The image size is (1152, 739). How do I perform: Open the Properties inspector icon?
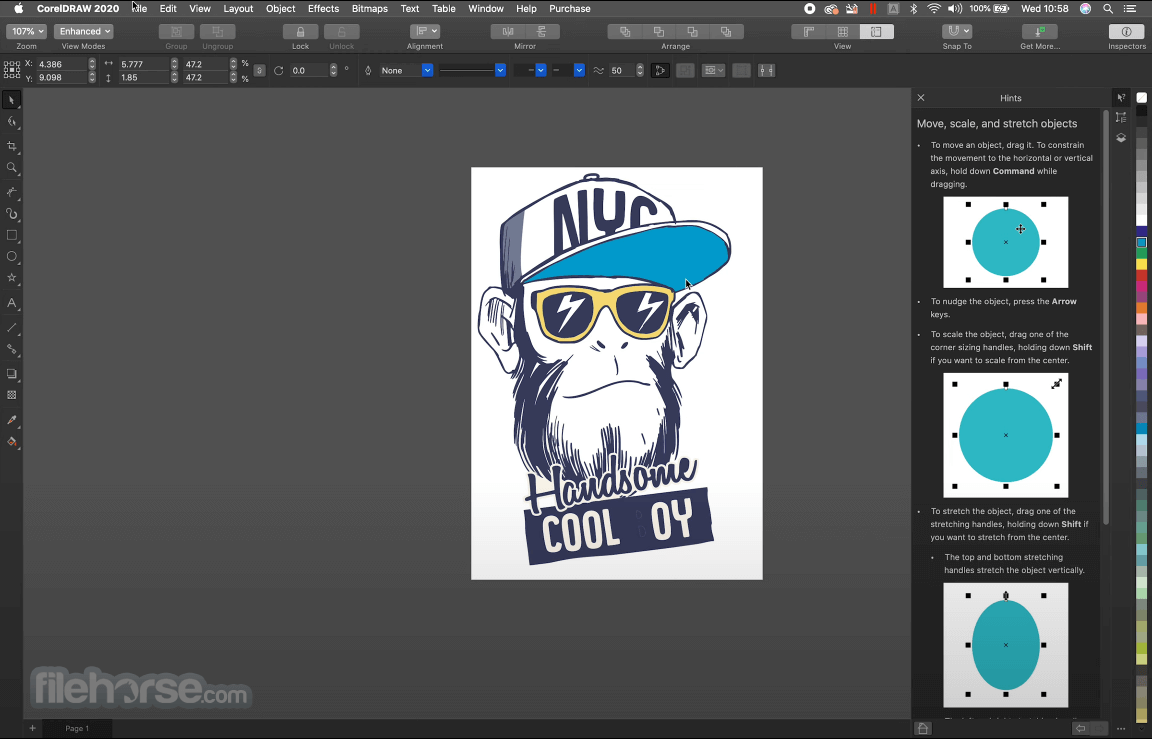pos(1121,118)
